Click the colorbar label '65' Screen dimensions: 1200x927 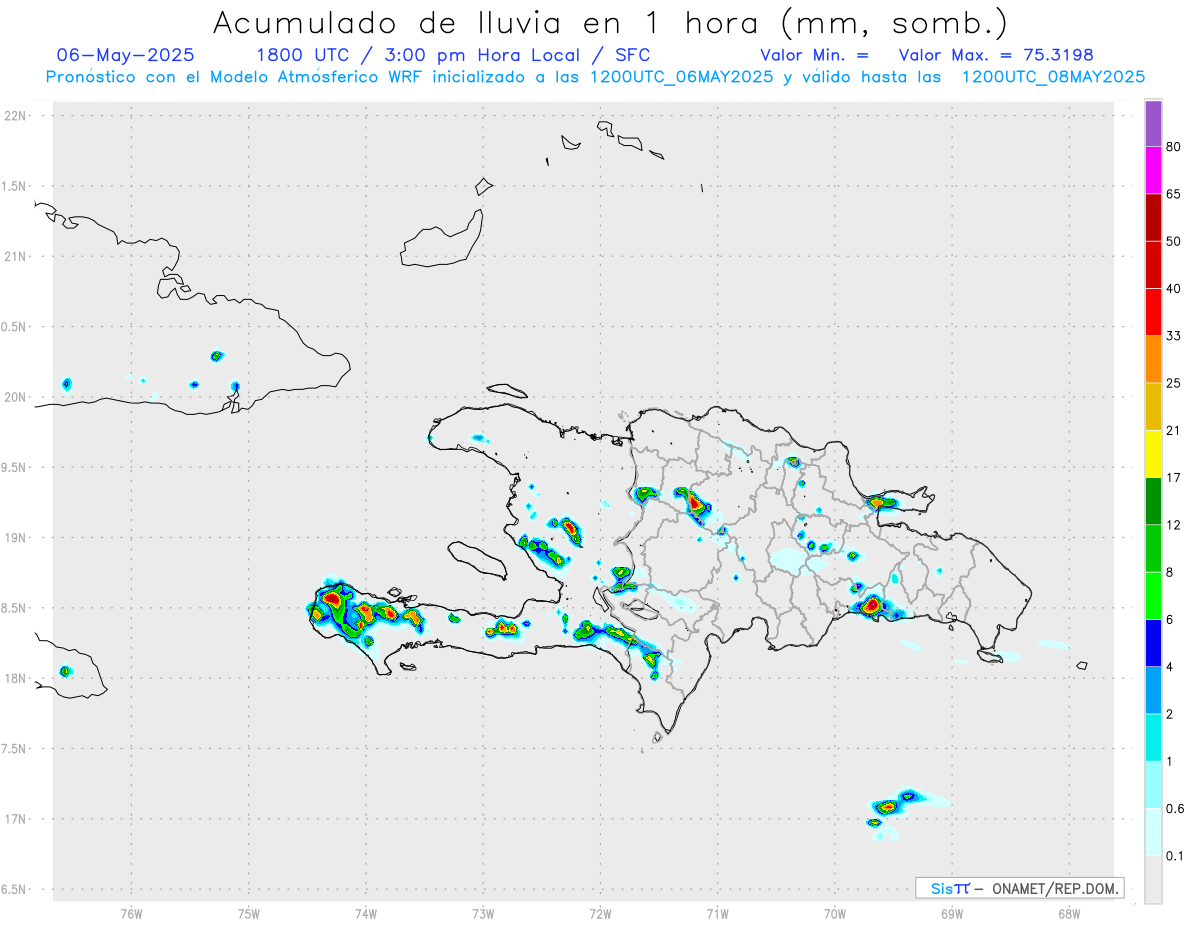click(x=1174, y=194)
